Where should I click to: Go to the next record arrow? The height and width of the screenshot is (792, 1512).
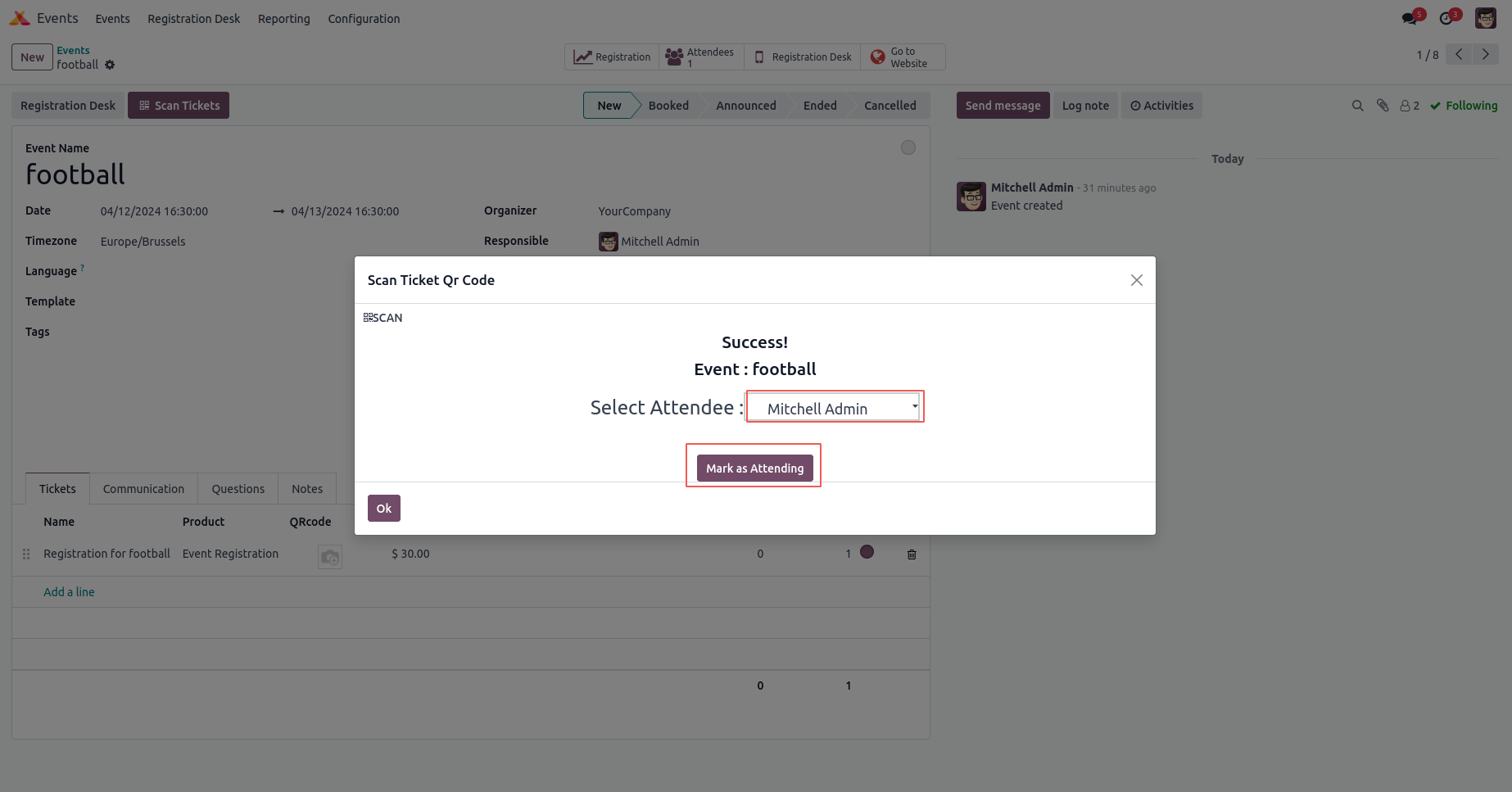pos(1486,55)
